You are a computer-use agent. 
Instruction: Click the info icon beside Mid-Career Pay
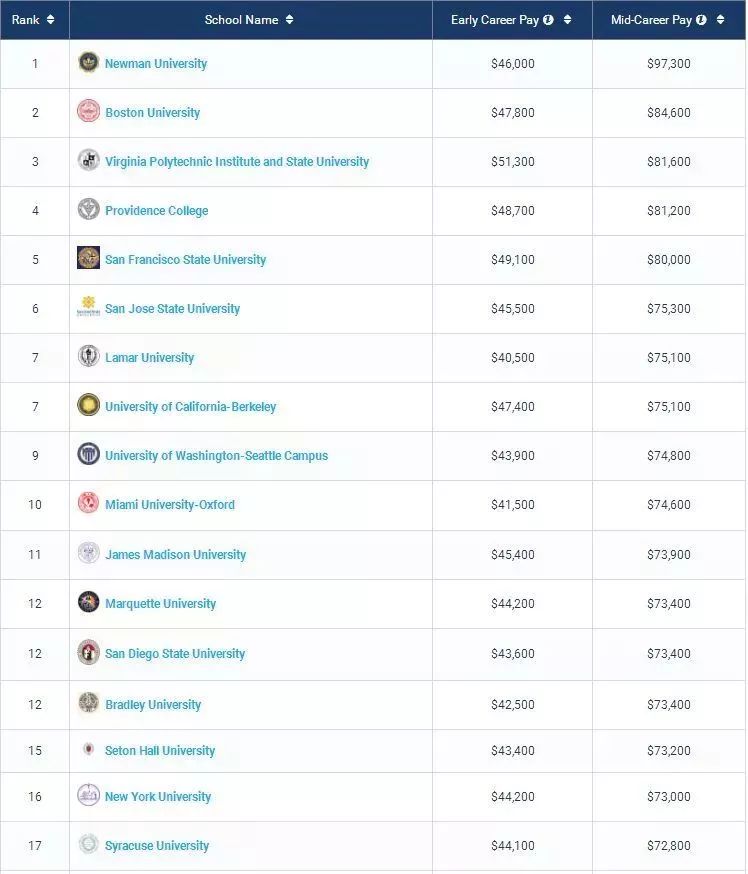pos(701,20)
